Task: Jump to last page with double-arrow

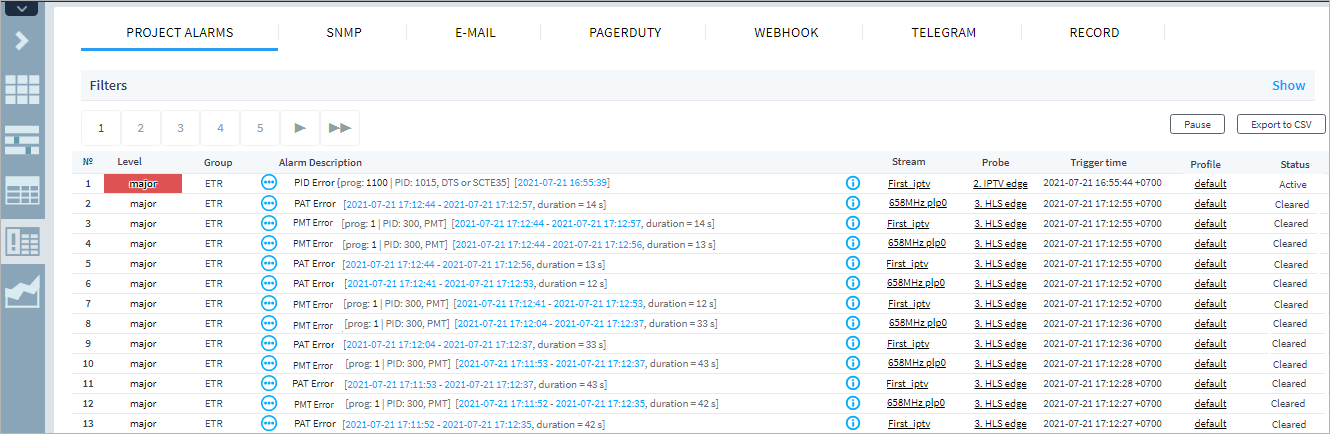Action: click(339, 128)
